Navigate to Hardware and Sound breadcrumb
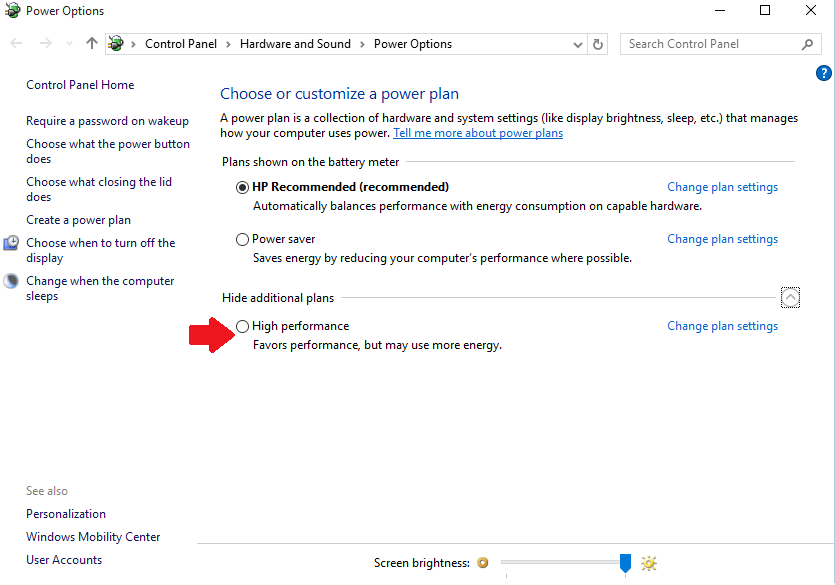This screenshot has width=835, height=585. (x=296, y=44)
